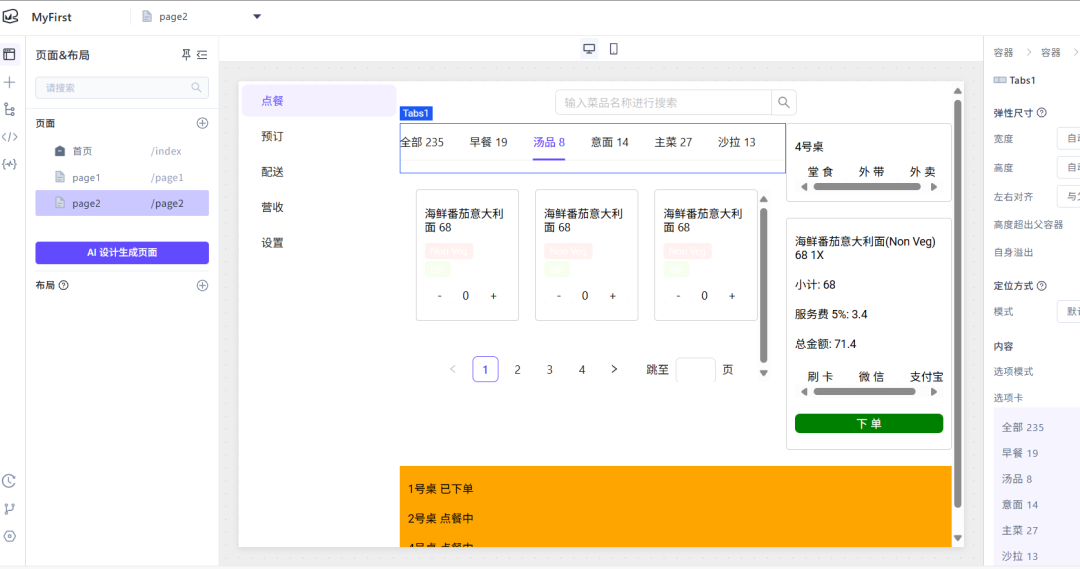The image size is (1080, 569).
Task: Add a new page with plus icon
Action: point(202,123)
